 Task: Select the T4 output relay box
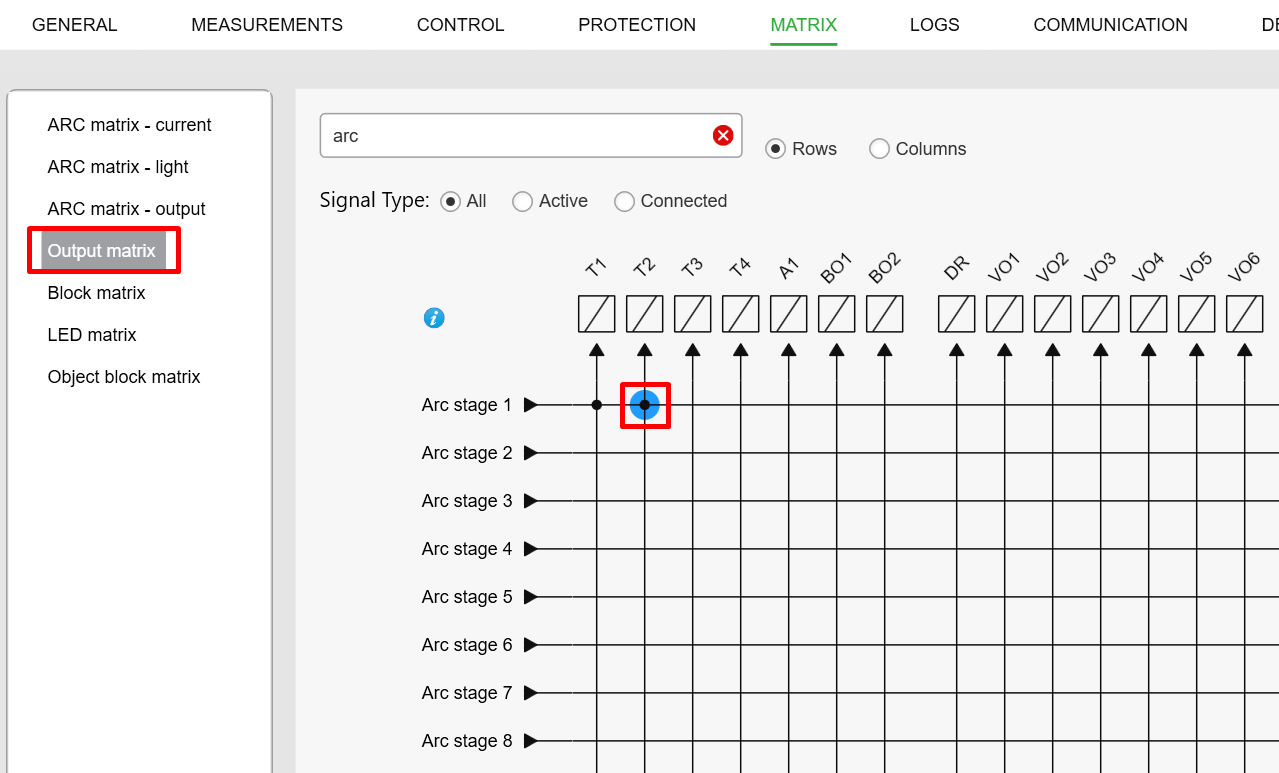tap(741, 314)
